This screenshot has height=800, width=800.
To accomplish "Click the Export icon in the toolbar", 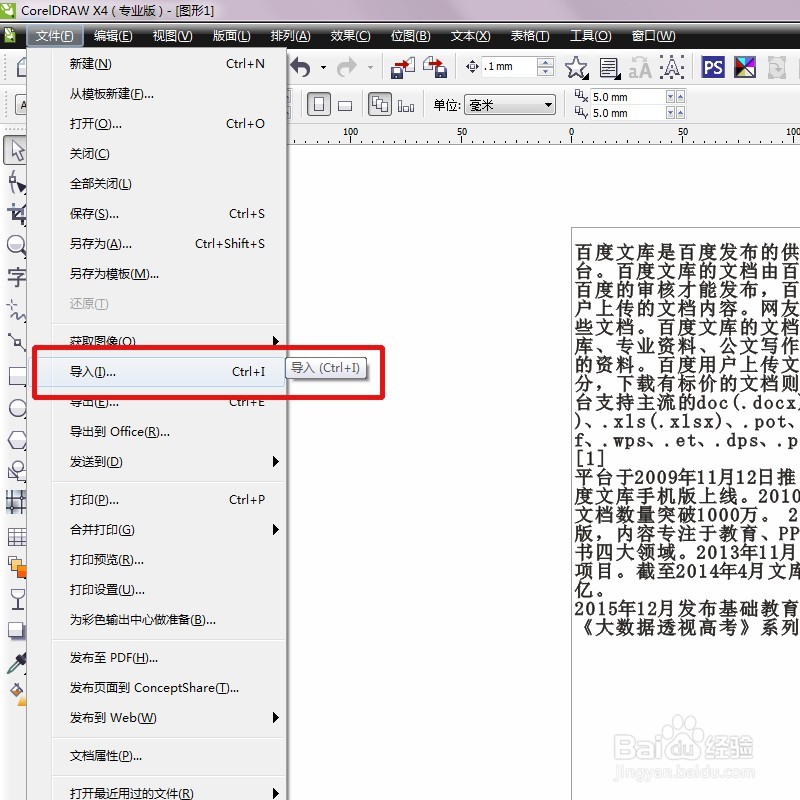I will click(435, 67).
